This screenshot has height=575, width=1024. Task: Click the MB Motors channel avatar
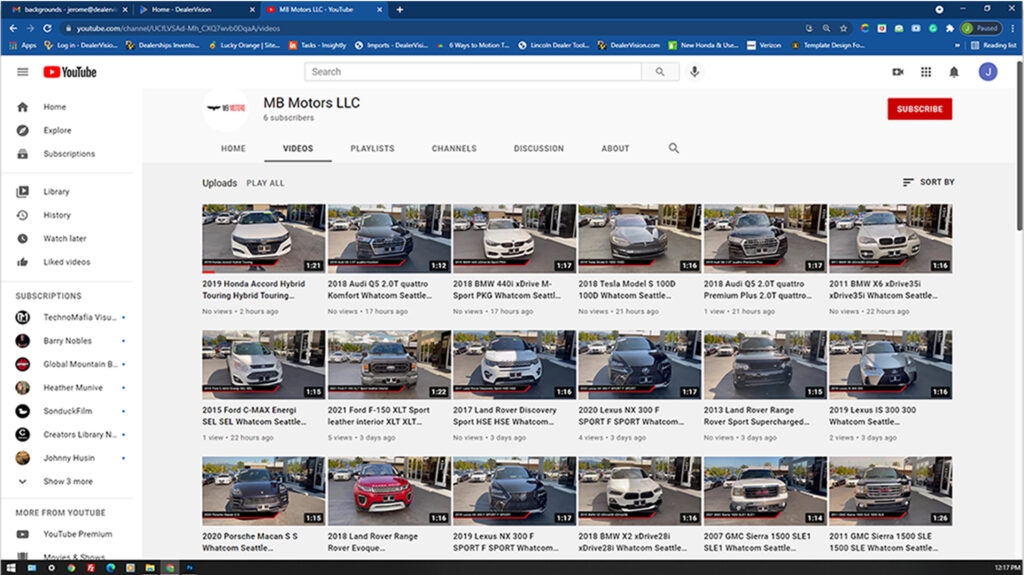tap(225, 108)
